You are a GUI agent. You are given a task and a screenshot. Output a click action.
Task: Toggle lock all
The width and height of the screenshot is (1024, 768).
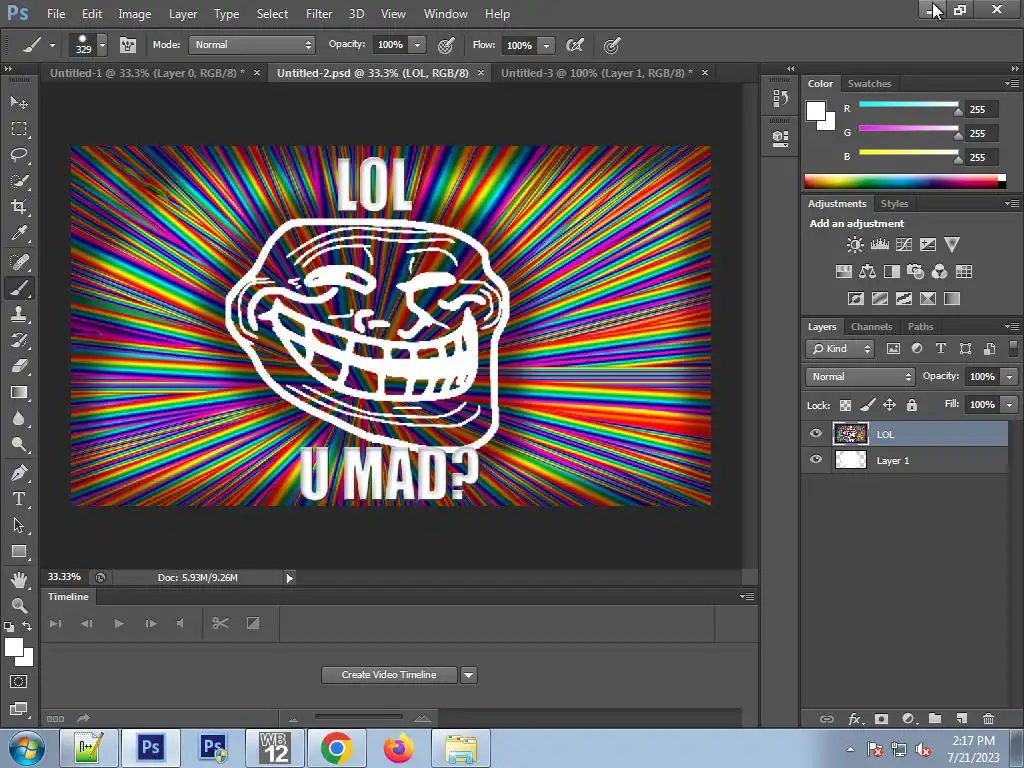[912, 406]
